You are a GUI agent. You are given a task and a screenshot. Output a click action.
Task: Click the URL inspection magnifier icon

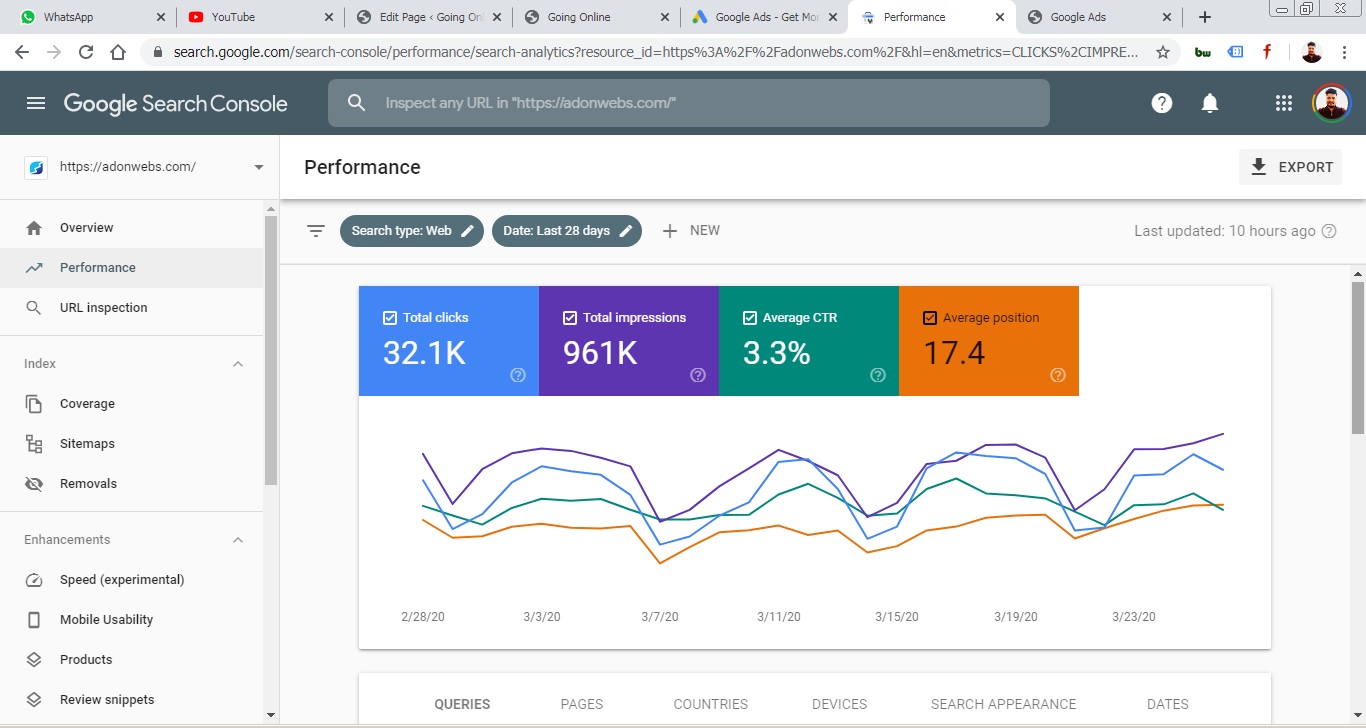34,308
